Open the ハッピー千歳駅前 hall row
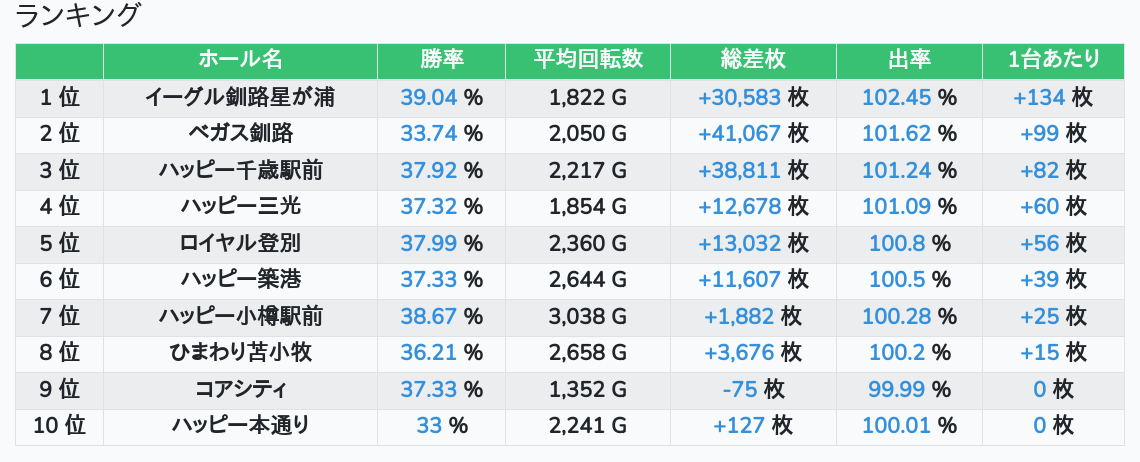1140x462 pixels. click(x=240, y=170)
